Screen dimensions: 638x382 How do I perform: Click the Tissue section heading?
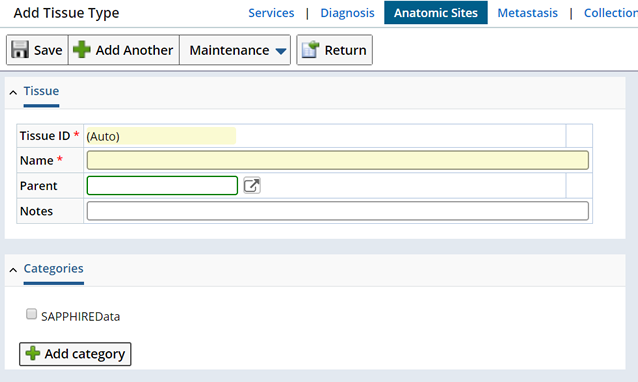[41, 91]
